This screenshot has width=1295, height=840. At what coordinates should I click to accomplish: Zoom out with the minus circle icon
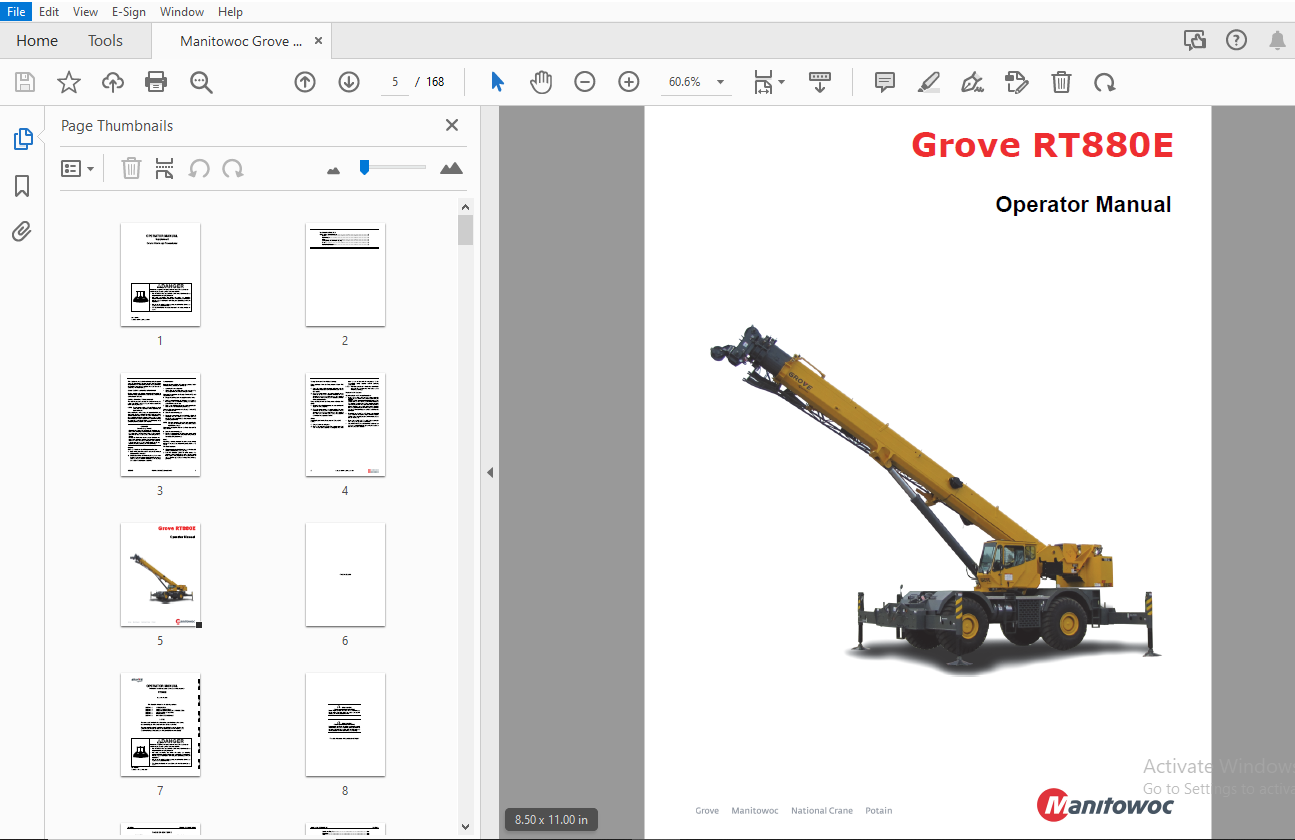(x=585, y=82)
